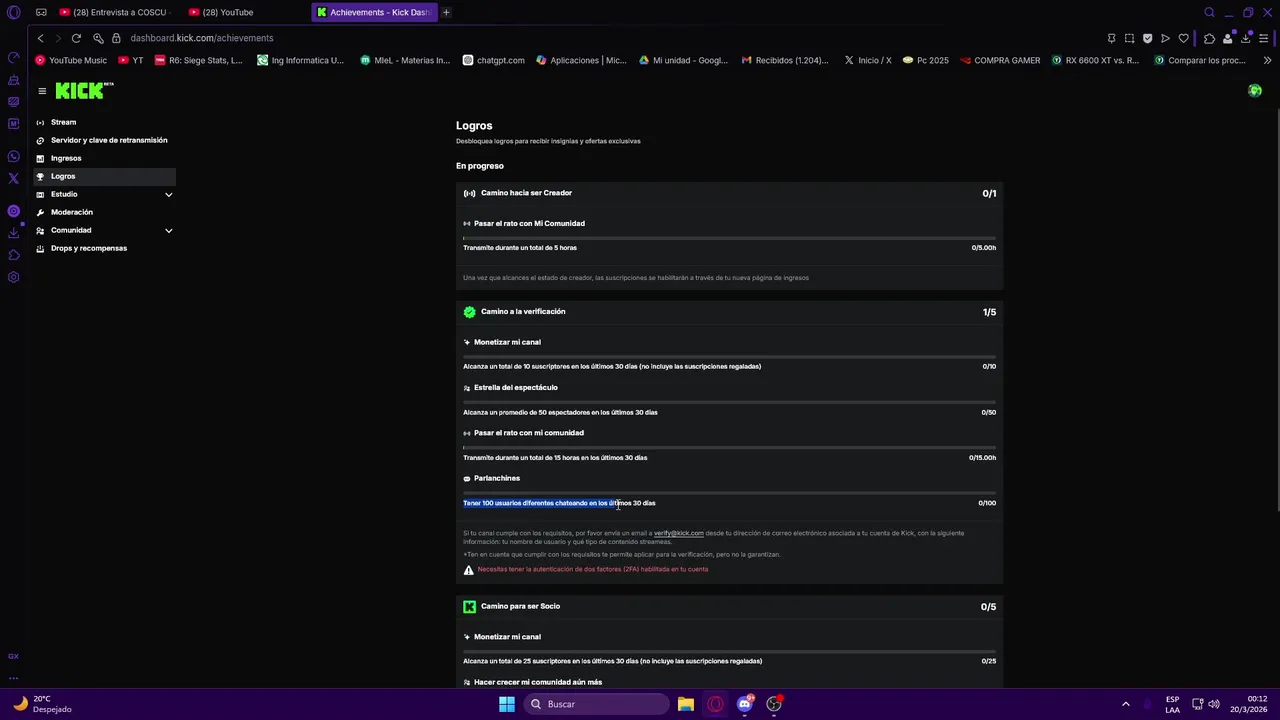The width and height of the screenshot is (1280, 720).
Task: Open new tab with plus button
Action: [446, 12]
